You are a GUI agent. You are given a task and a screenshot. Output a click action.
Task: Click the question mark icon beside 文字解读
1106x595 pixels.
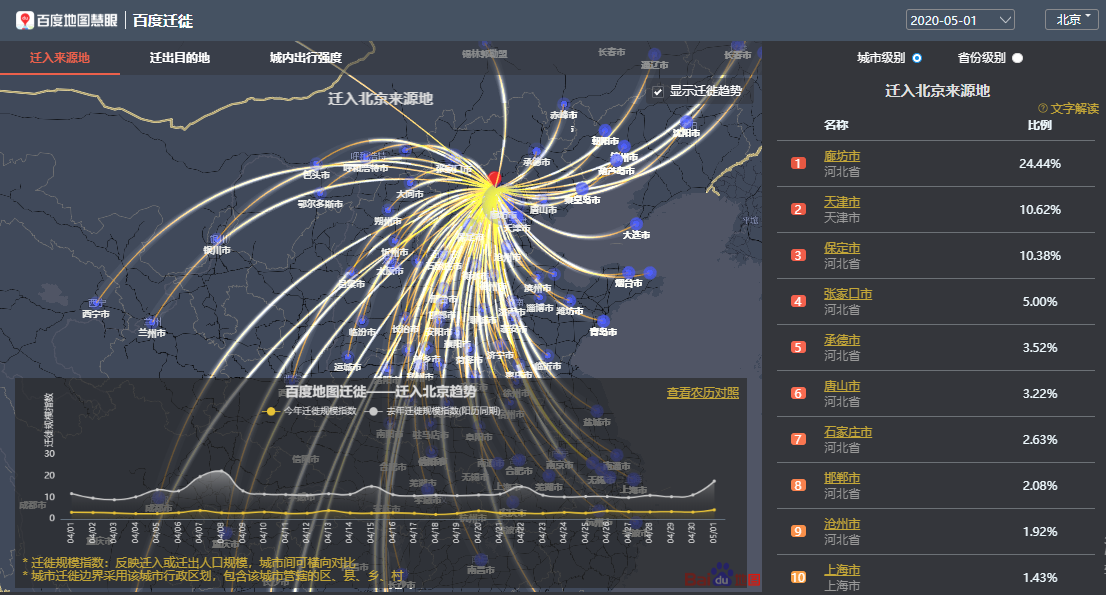click(x=1042, y=108)
